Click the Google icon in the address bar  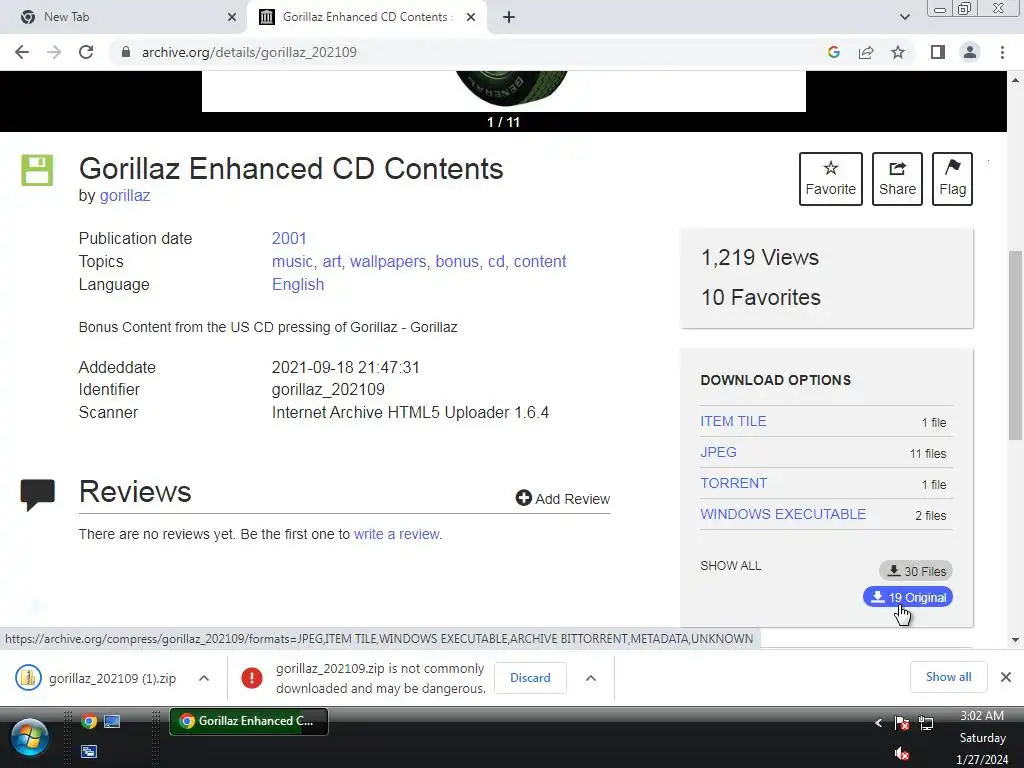point(834,52)
